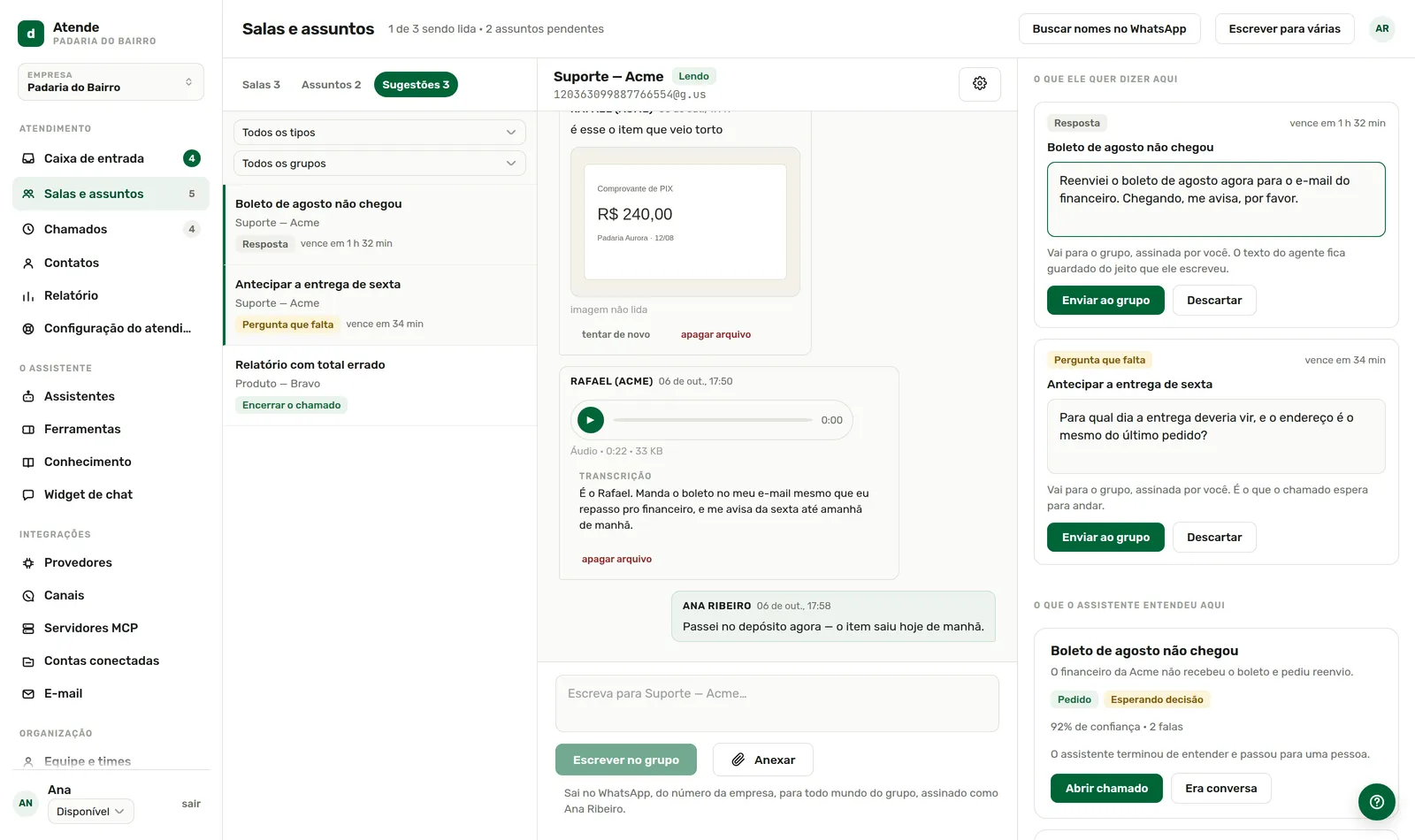Open the AR user avatar

1381,29
